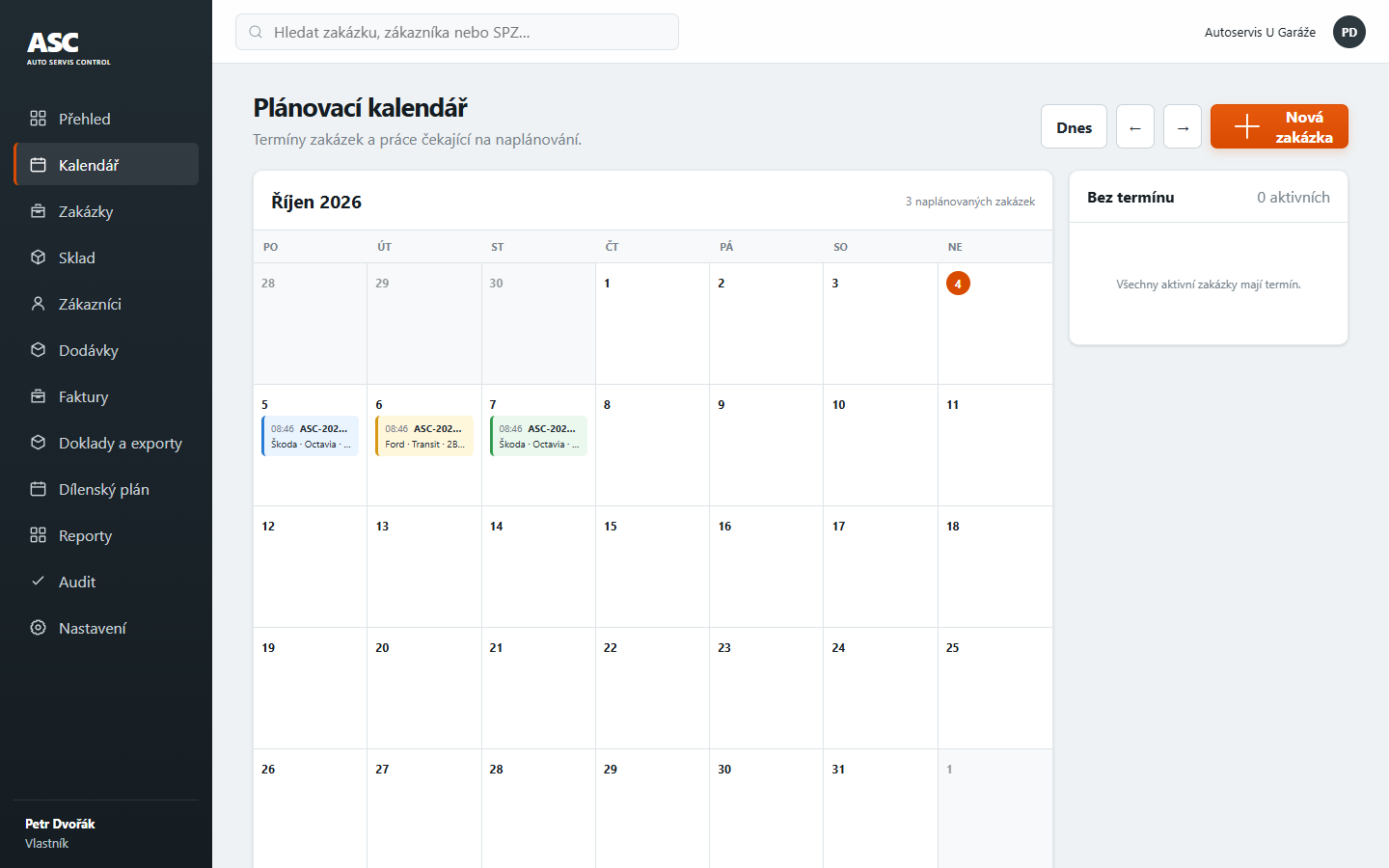Click the Petr Dvořák user profile

(x=60, y=833)
